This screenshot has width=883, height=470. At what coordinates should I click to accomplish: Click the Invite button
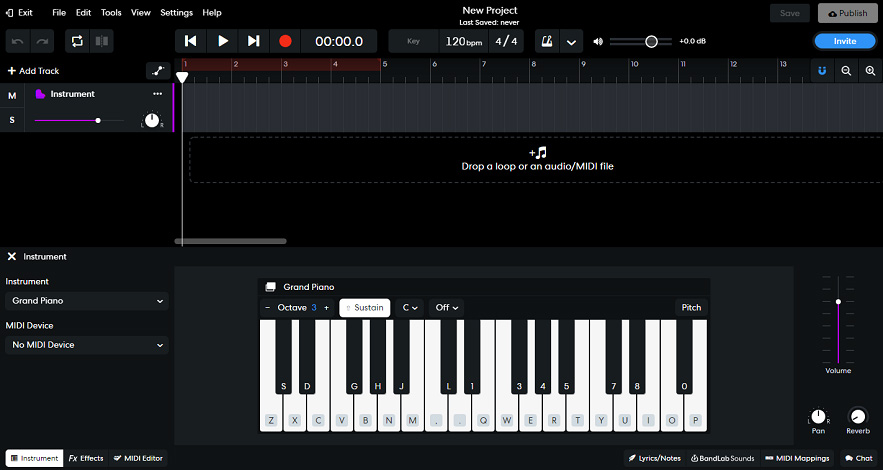(845, 41)
